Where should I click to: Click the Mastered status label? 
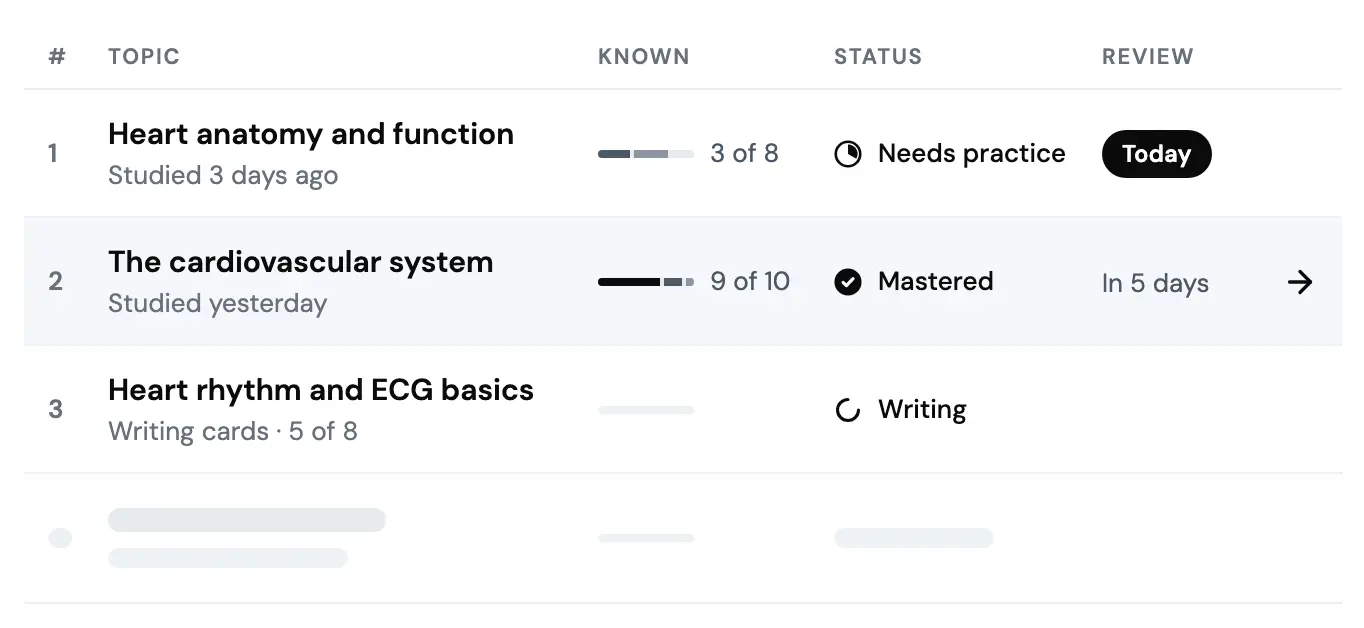[x=936, y=282]
